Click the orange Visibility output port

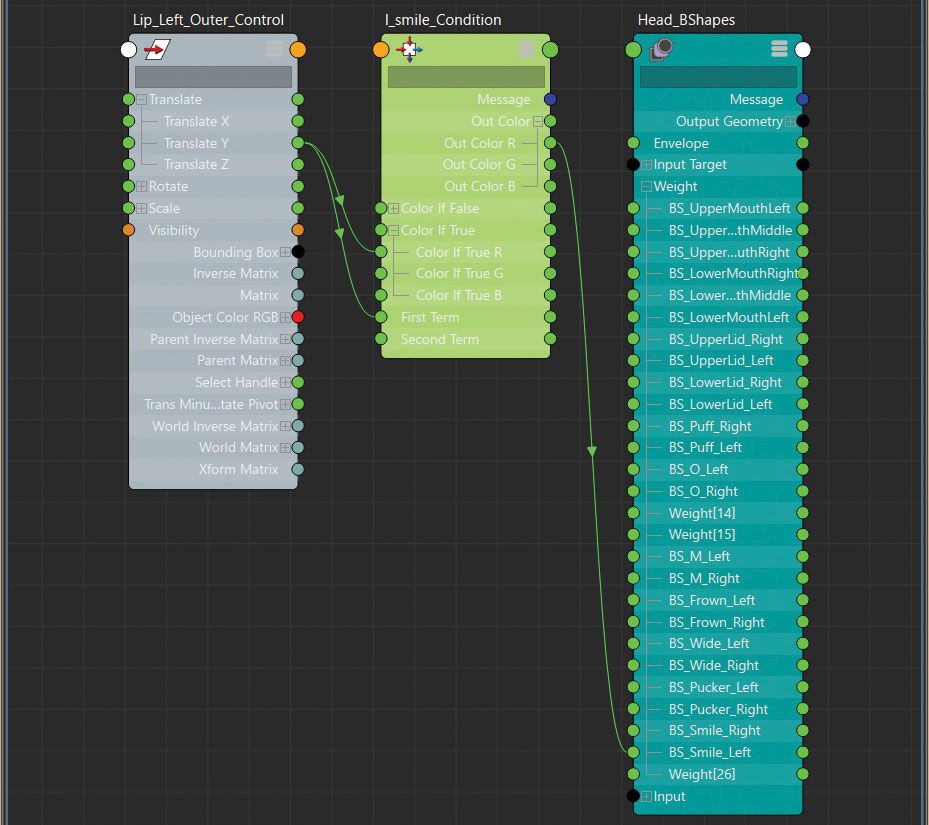[297, 230]
